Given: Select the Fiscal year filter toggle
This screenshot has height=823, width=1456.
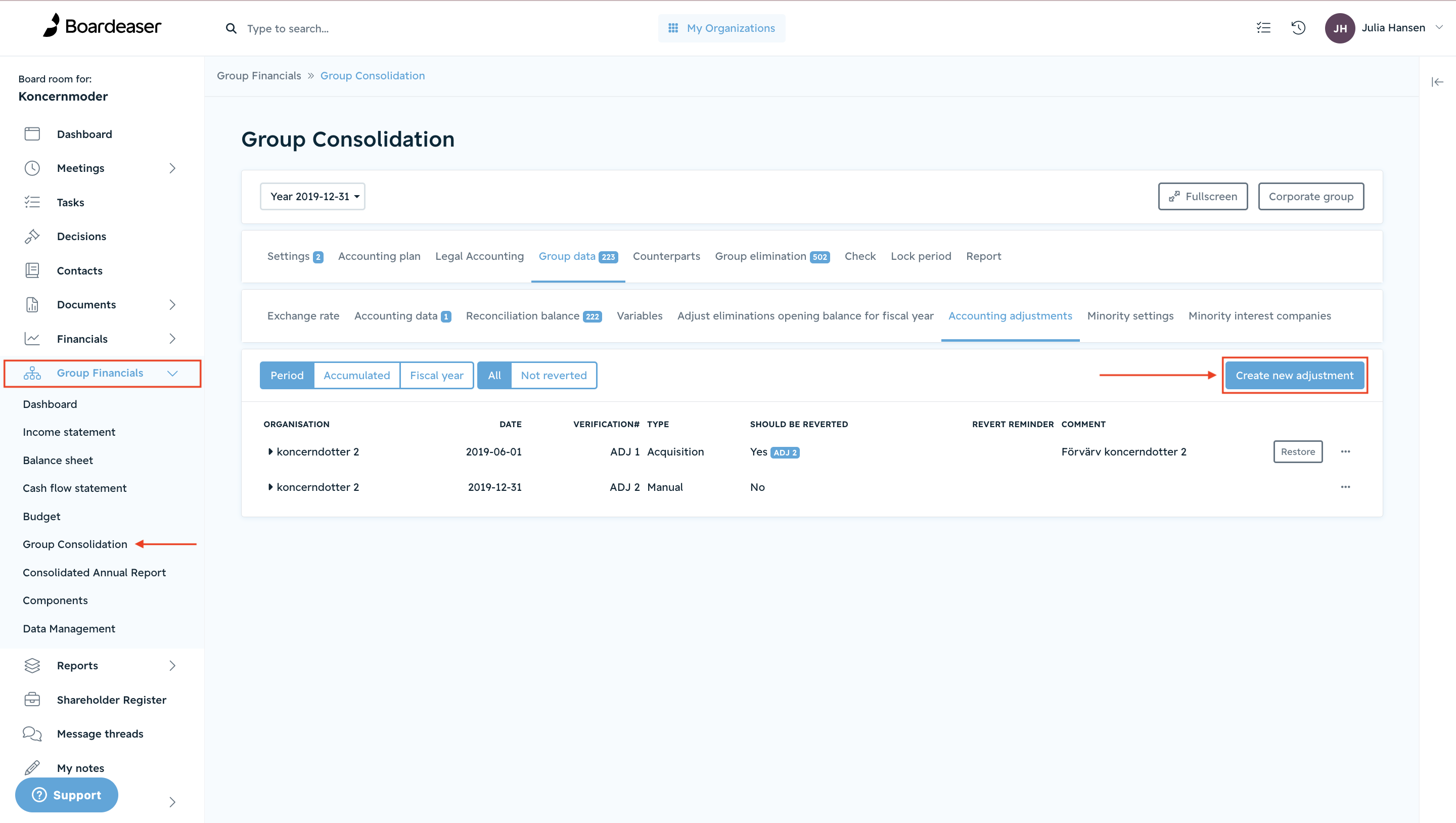Looking at the screenshot, I should point(436,375).
